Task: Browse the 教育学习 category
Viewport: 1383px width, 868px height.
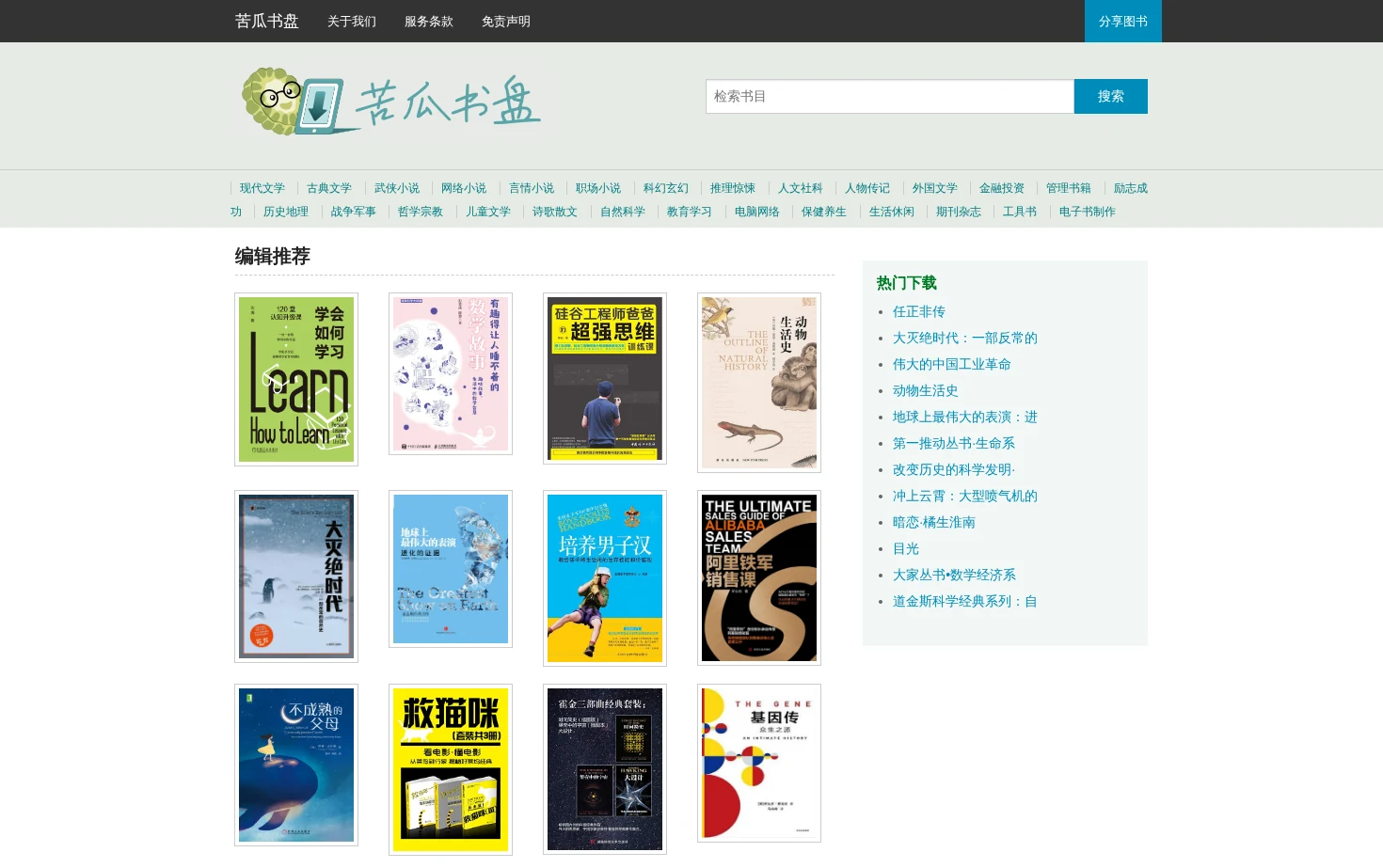Action: pyautogui.click(x=690, y=212)
